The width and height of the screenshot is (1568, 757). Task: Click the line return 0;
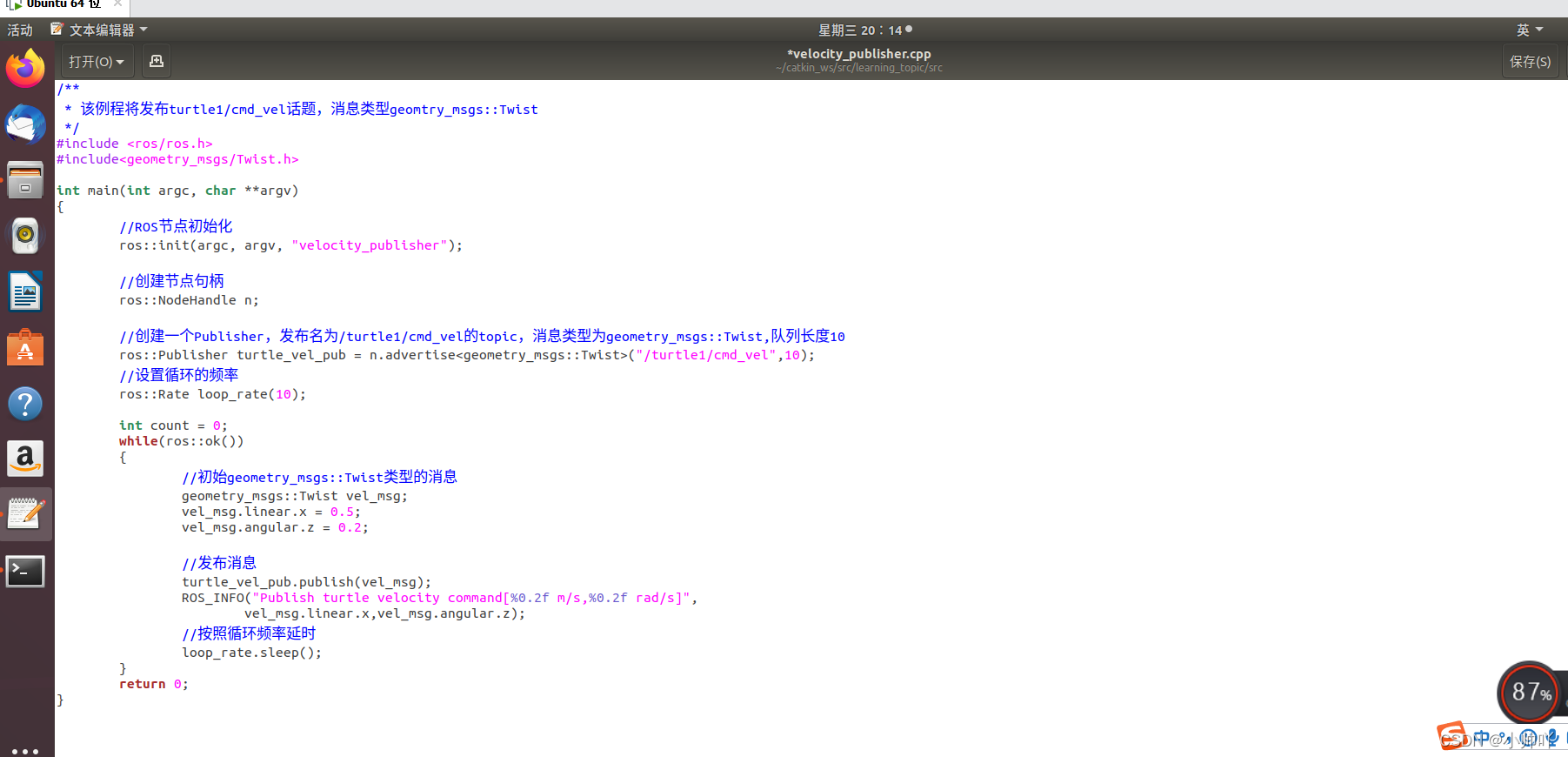tap(153, 684)
